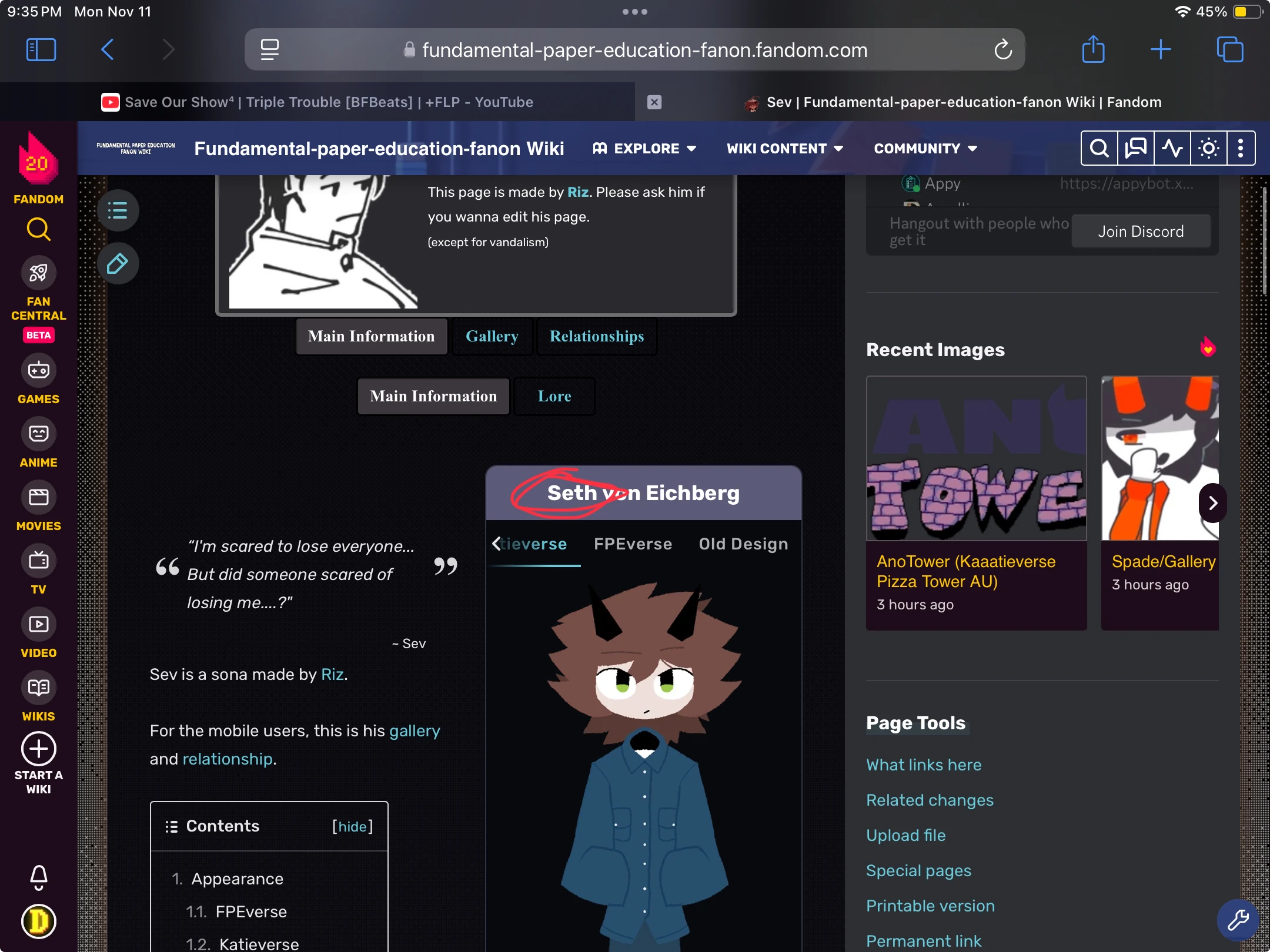Screen dimensions: 1270x952
Task: Select the FPEverse infobox tab
Action: point(633,544)
